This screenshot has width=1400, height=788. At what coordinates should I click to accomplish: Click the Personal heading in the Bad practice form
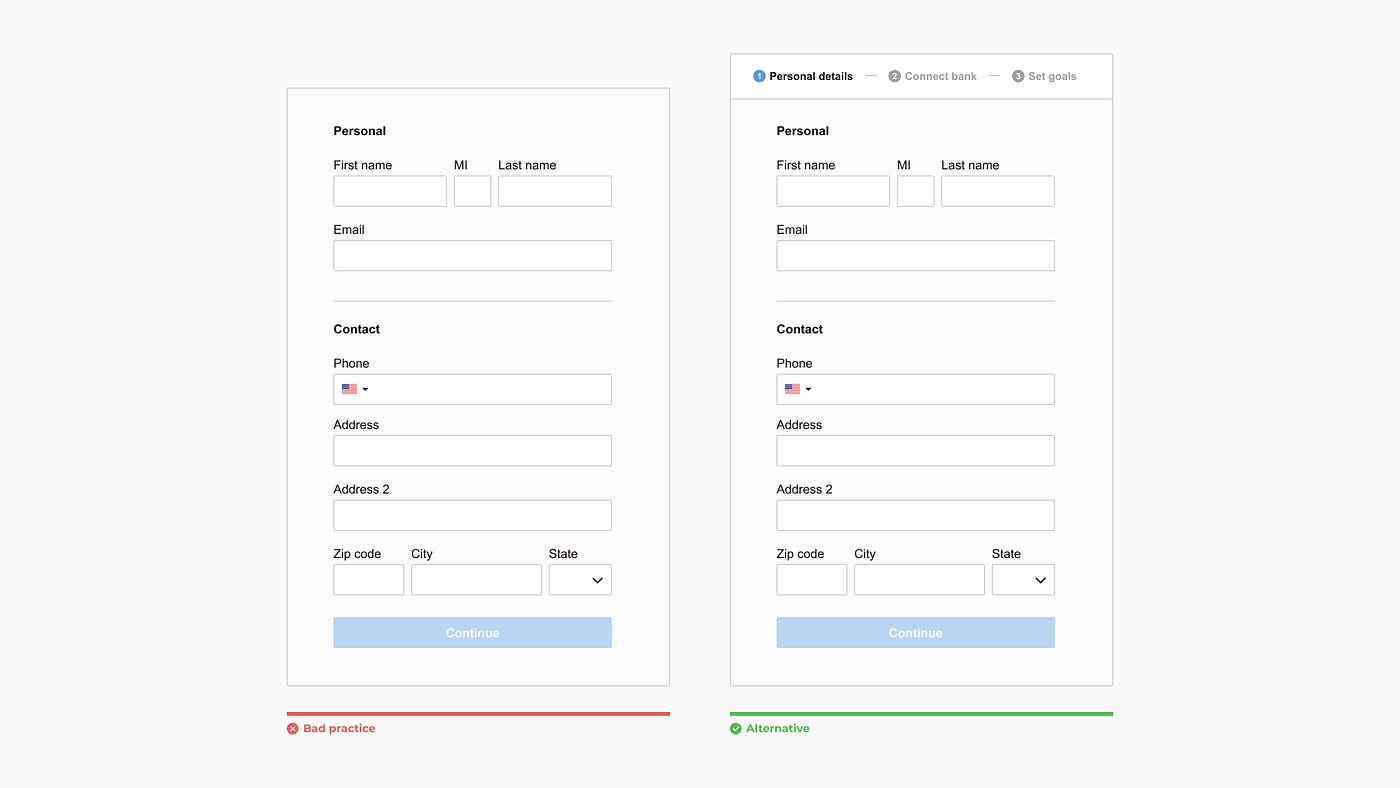[x=359, y=131]
